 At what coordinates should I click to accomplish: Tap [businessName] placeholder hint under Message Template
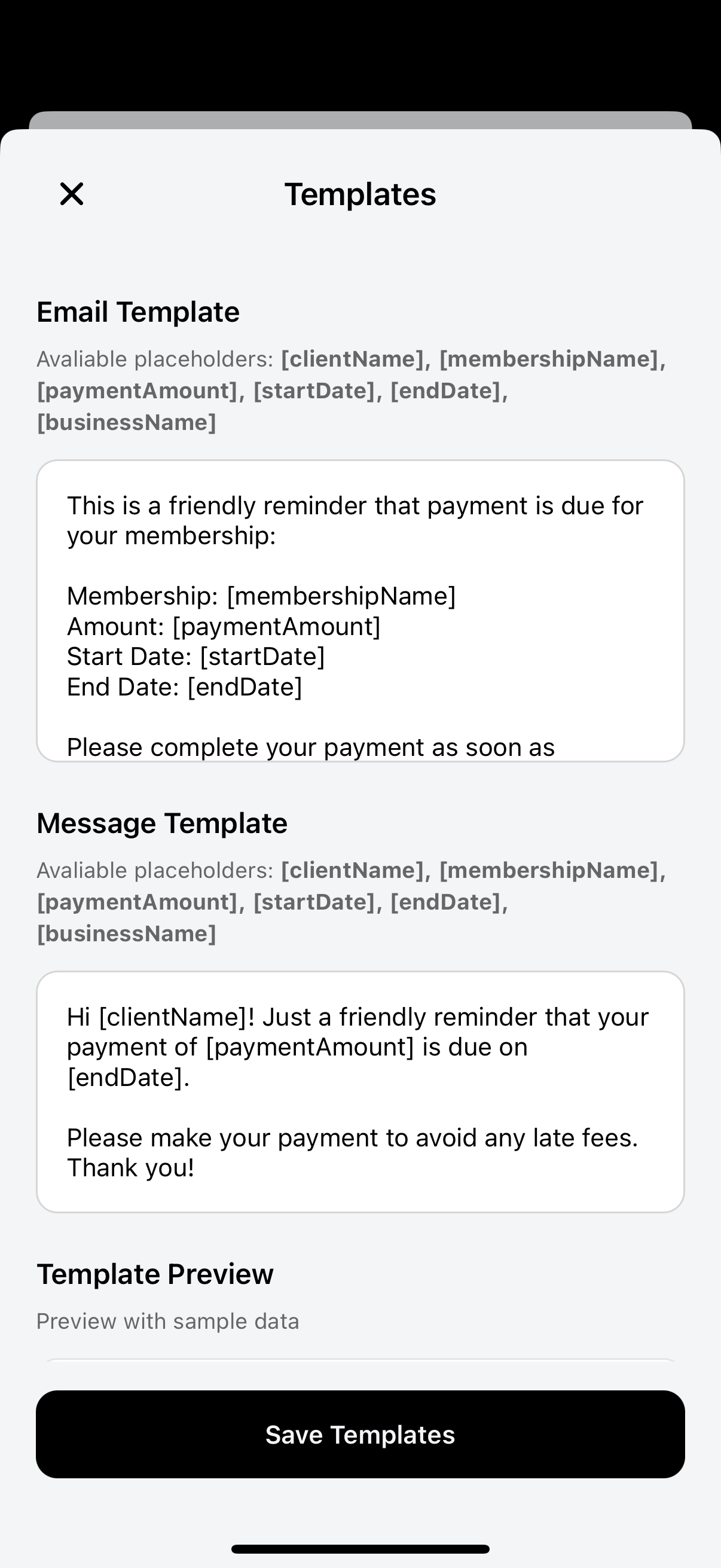click(127, 934)
